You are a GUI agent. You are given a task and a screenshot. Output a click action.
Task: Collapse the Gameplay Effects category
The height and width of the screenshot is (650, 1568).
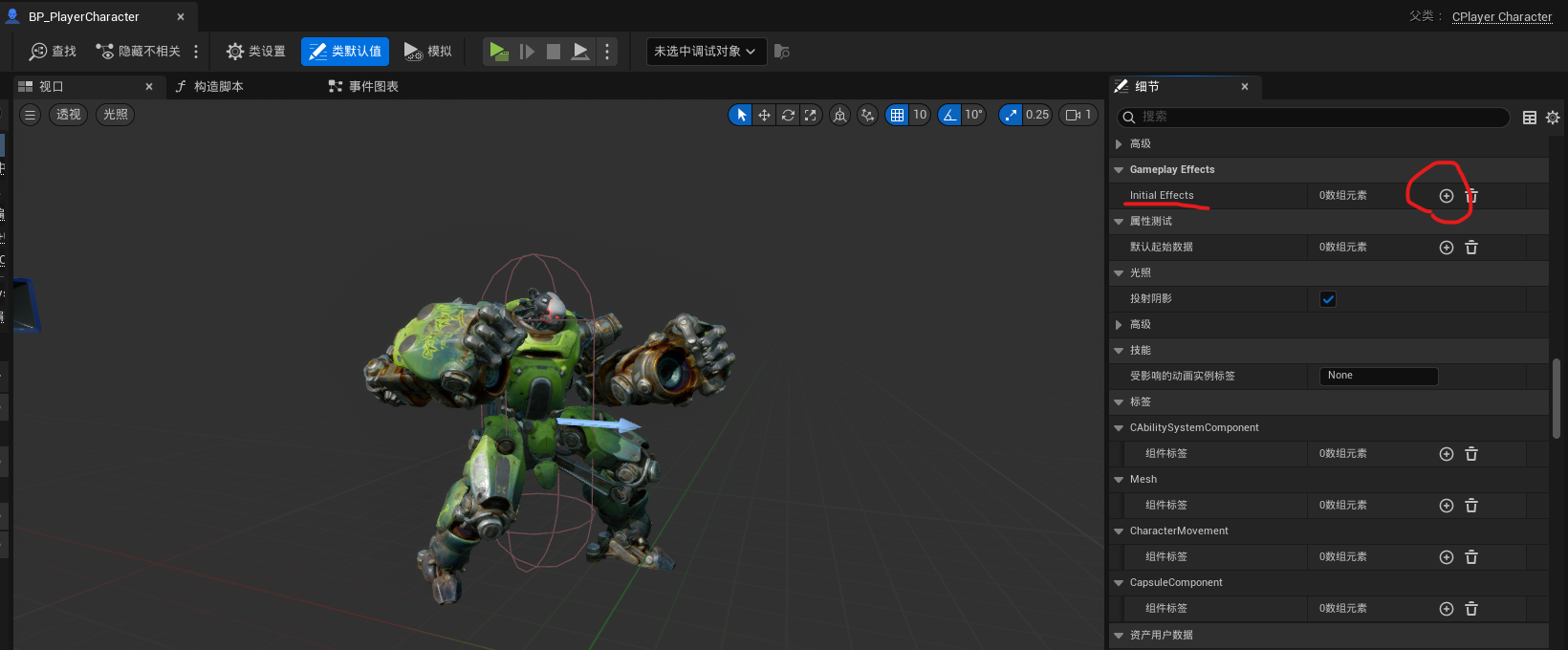click(1119, 170)
